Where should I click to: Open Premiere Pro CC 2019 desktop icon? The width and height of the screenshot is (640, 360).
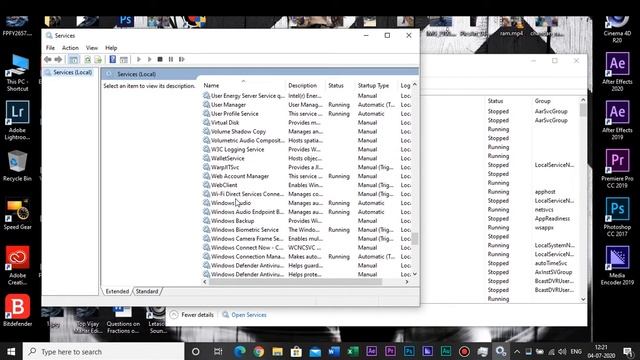tap(617, 168)
